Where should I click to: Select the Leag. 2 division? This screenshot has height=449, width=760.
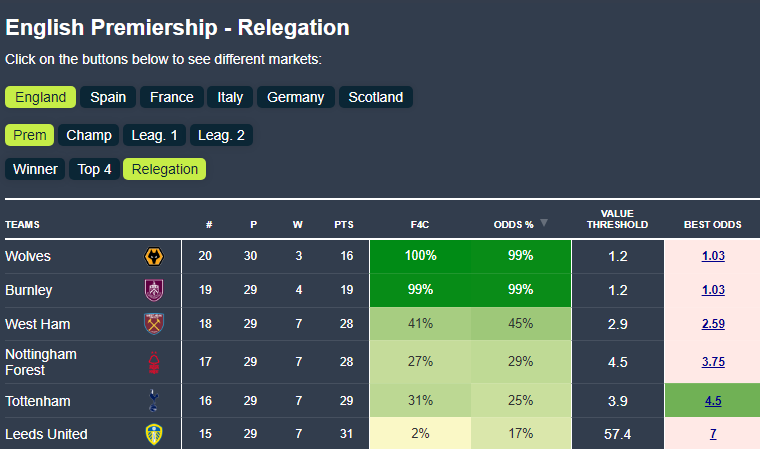[x=222, y=135]
